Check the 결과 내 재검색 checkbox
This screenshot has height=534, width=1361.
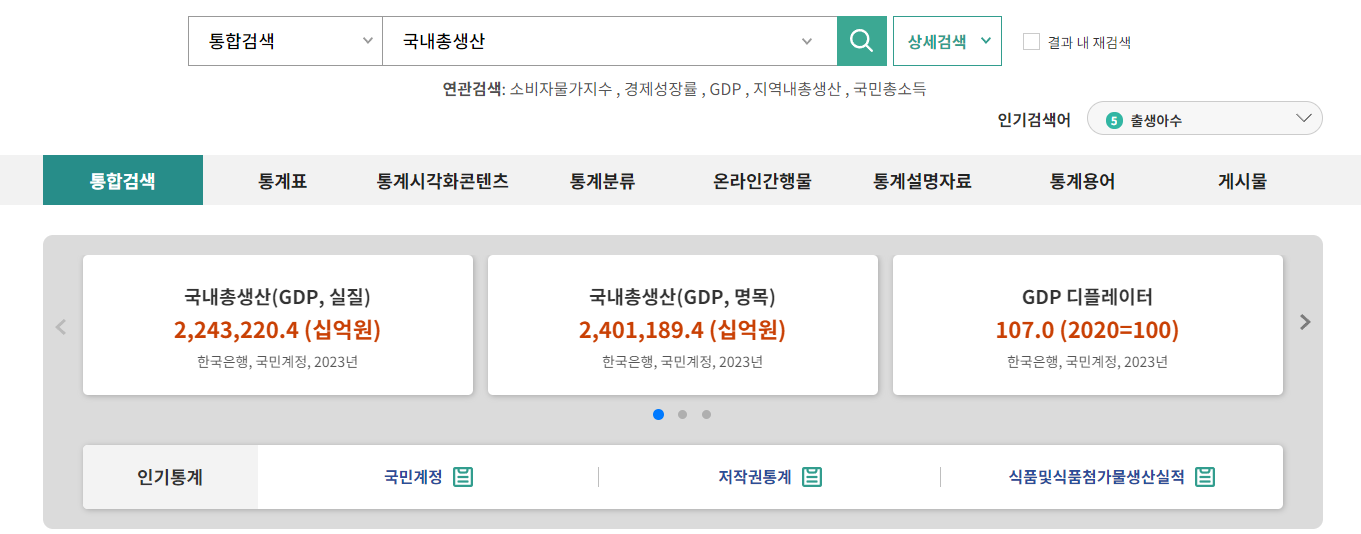(1031, 42)
